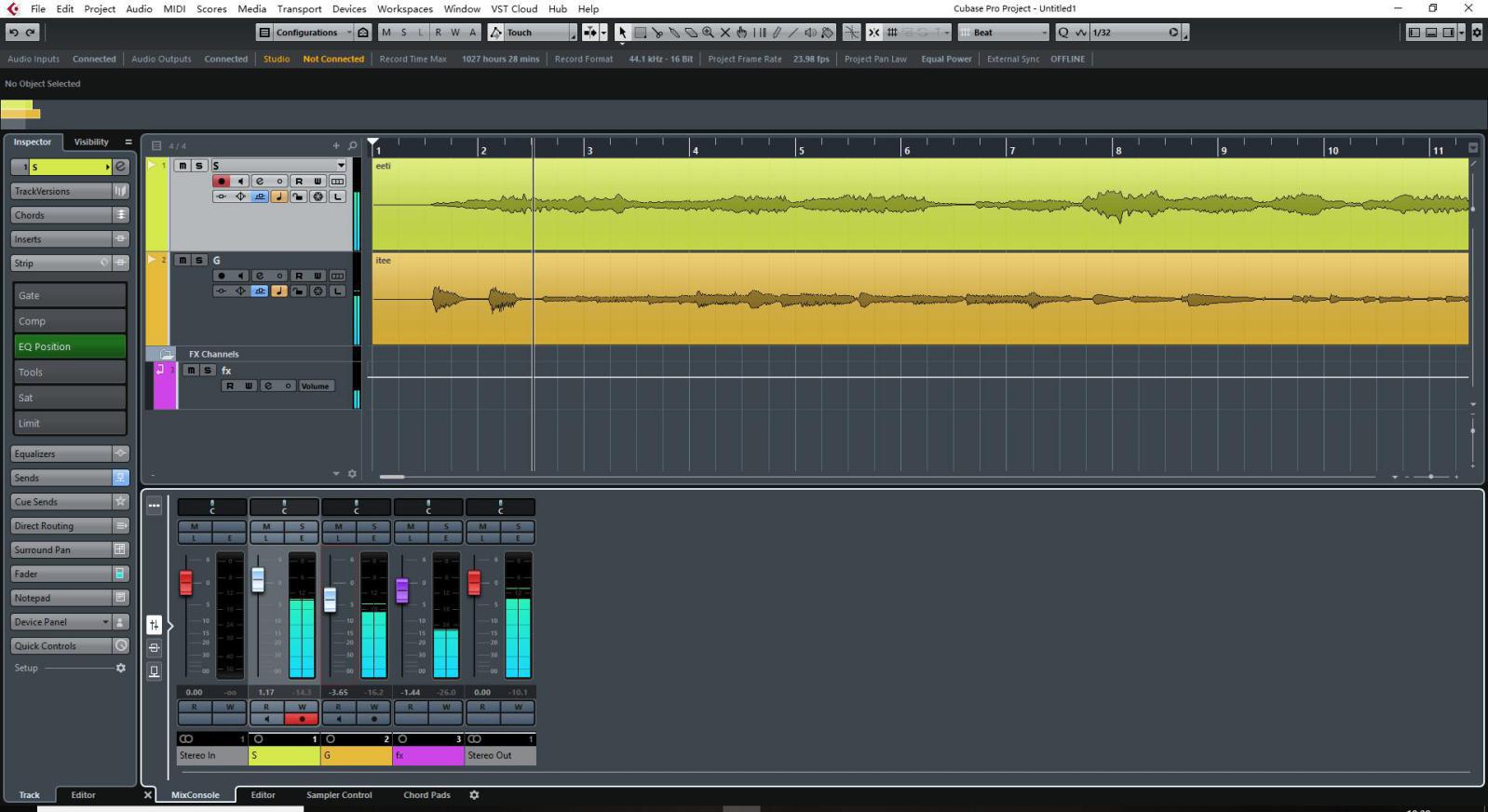This screenshot has width=1488, height=812.
Task: Select the Zoom magnifier tool
Action: point(708,33)
